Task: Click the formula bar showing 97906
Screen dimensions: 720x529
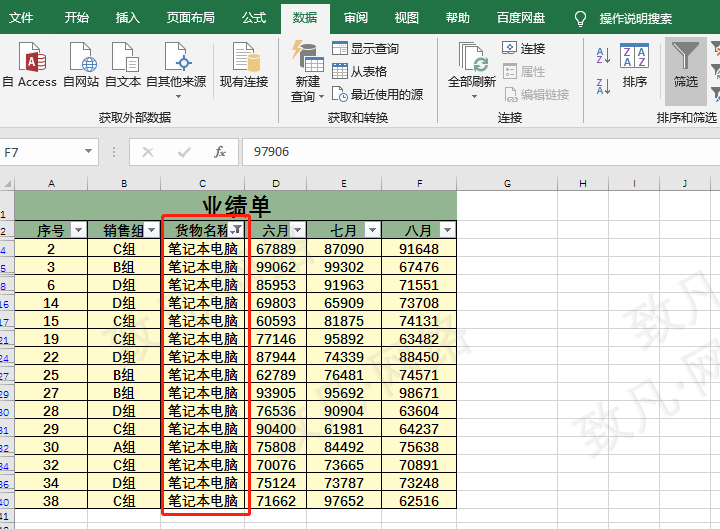Action: click(x=481, y=152)
